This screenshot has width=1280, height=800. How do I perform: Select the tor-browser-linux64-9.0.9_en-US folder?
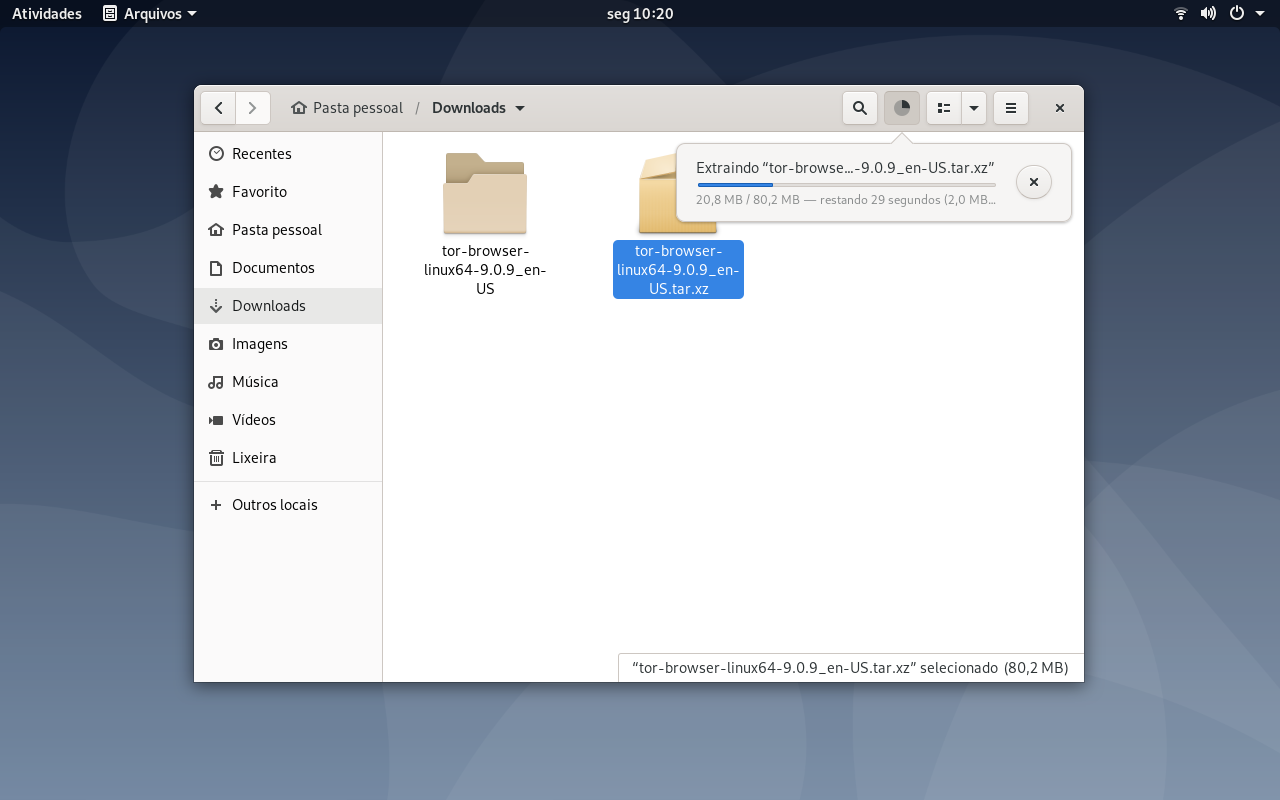click(485, 224)
